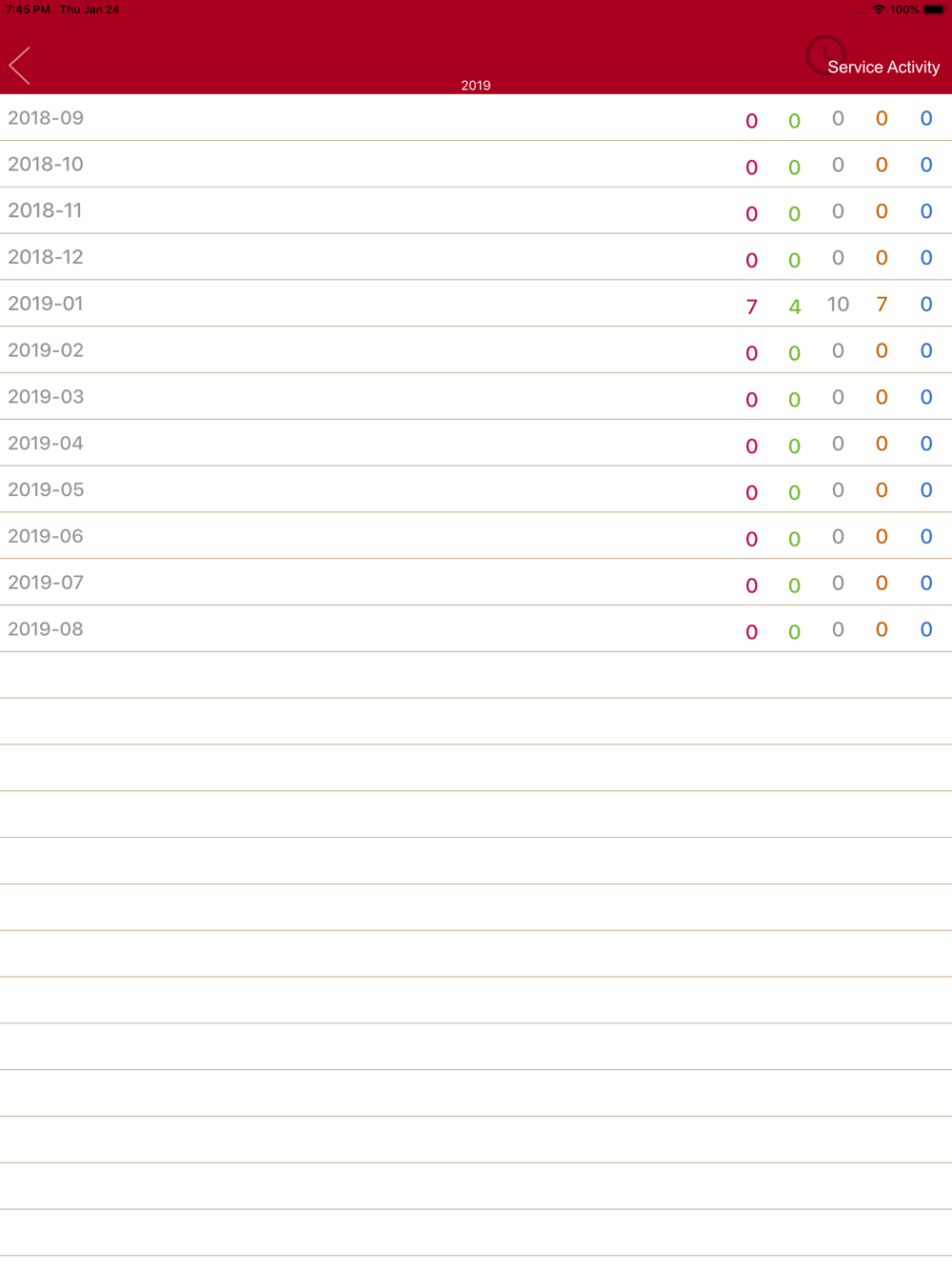
Task: Tap the orange 7 count in 2019-01
Action: pyautogui.click(x=882, y=304)
